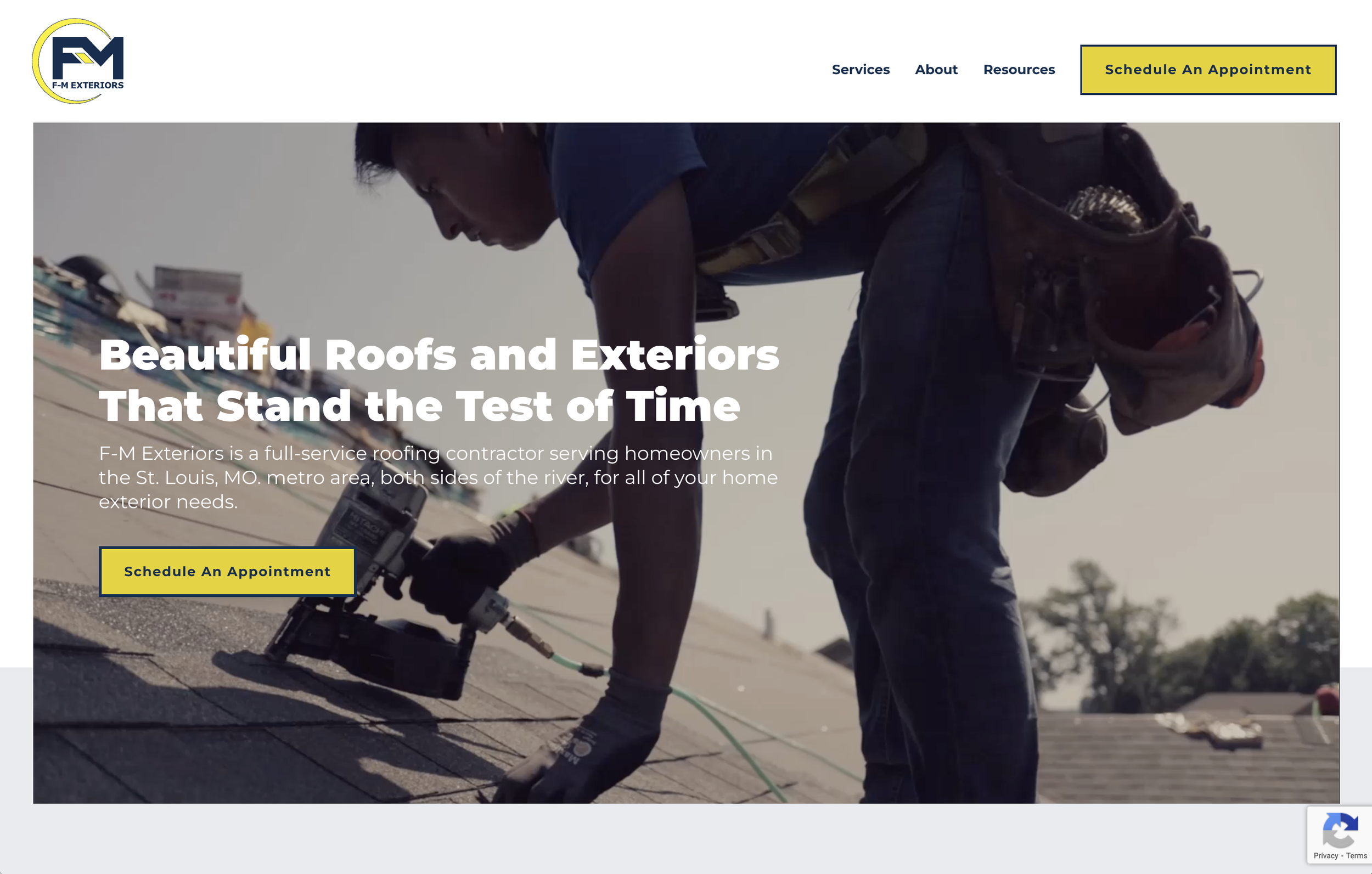Click the 'F-M EXTERIORS' text under logo
This screenshot has height=874, width=1372.
tap(88, 86)
